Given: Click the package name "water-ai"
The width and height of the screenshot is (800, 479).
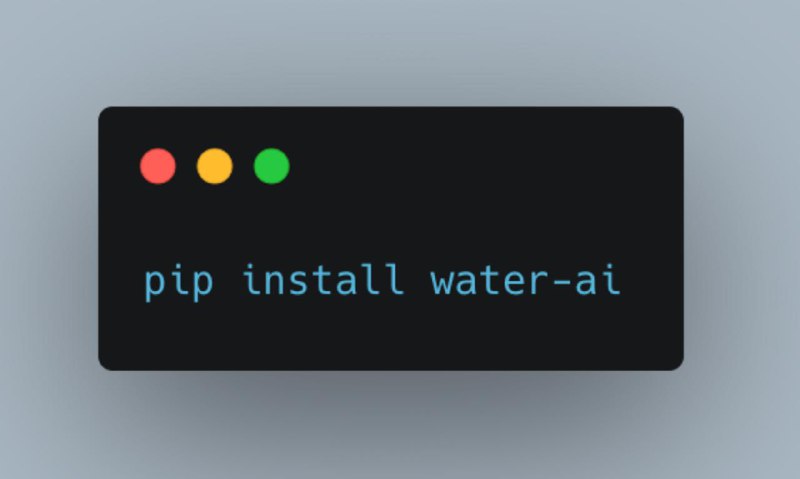Looking at the screenshot, I should coord(526,280).
